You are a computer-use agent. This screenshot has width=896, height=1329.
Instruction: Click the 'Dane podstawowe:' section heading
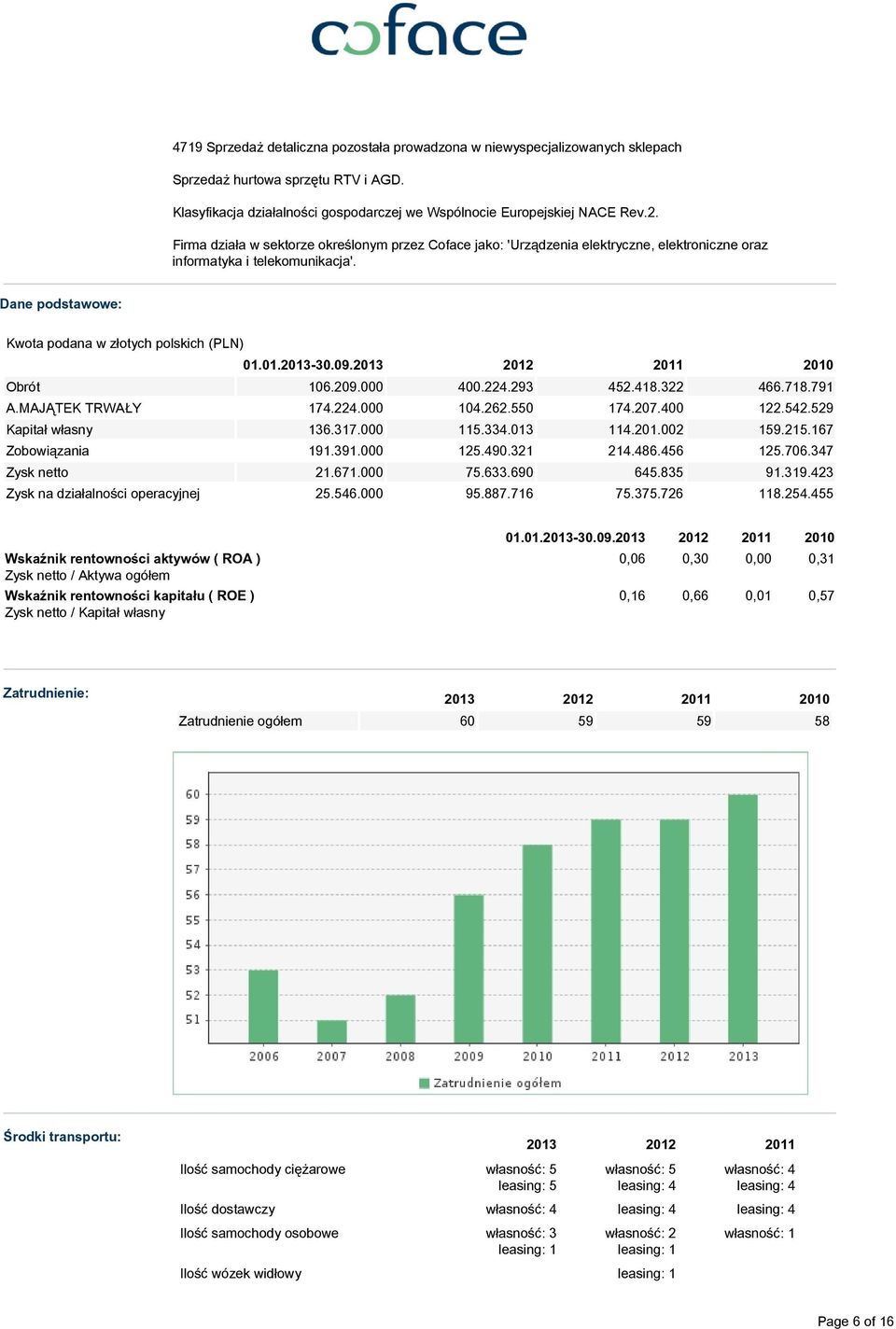pos(61,304)
